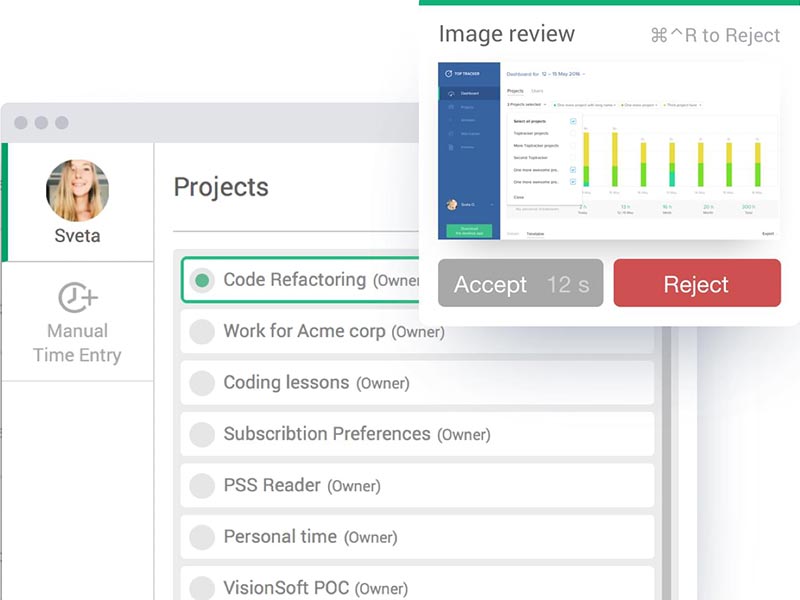Choose the PSS Reader project radio button
Screen dimensions: 800x600
(x=202, y=486)
